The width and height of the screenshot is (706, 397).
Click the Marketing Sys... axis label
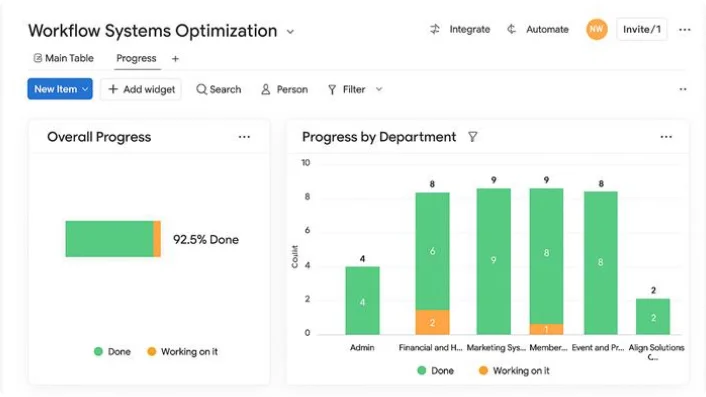(496, 347)
